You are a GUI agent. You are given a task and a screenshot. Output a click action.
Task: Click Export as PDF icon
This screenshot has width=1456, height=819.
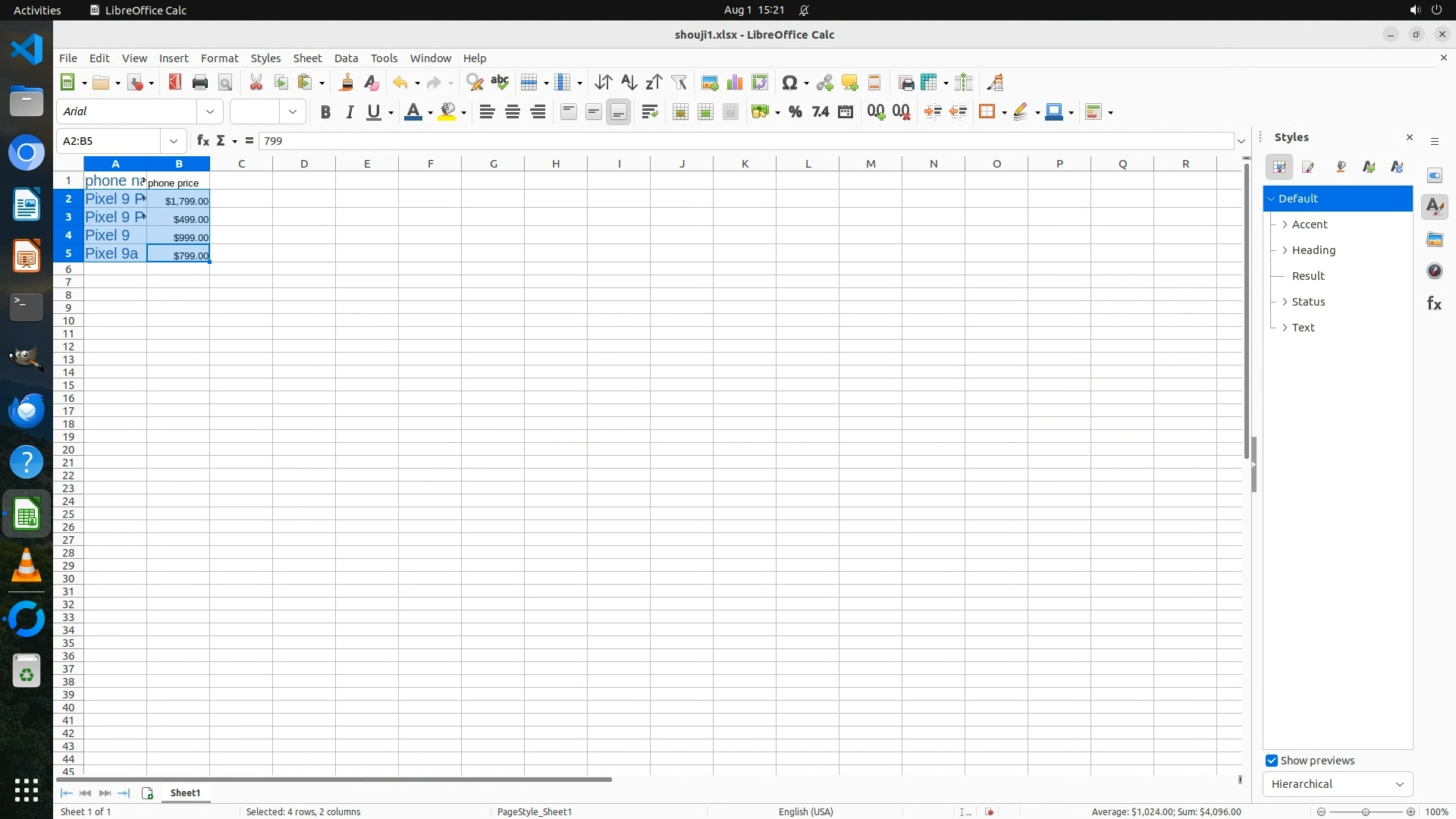(175, 83)
